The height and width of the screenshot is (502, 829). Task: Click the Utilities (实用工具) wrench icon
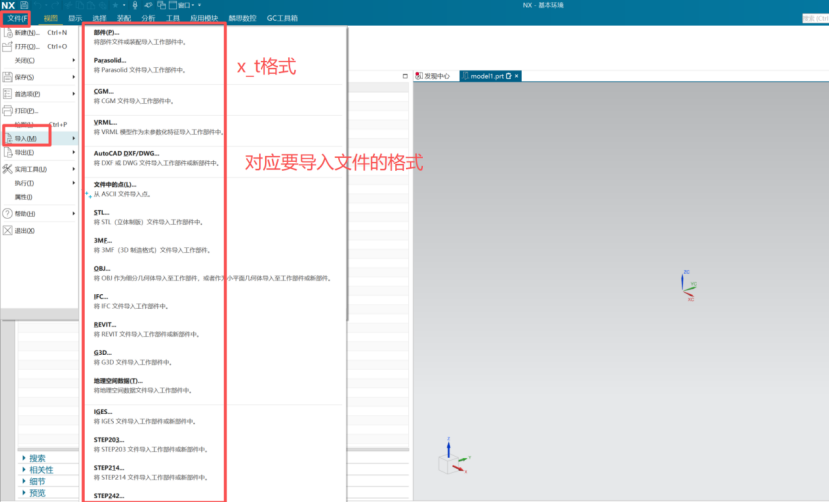7,169
